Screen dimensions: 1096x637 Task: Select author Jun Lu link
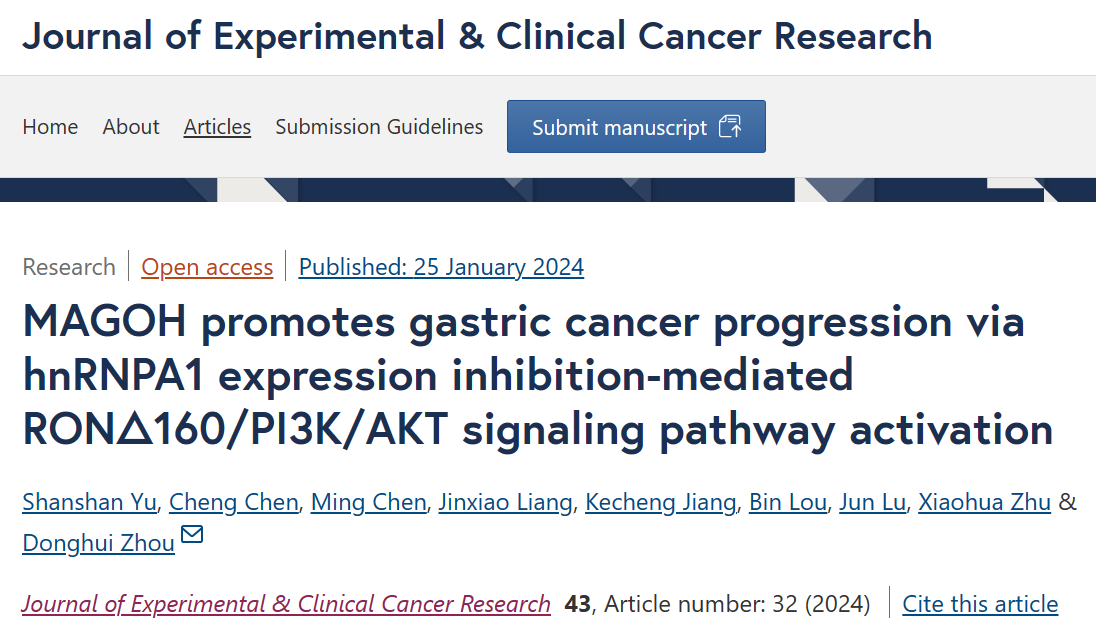(872, 502)
